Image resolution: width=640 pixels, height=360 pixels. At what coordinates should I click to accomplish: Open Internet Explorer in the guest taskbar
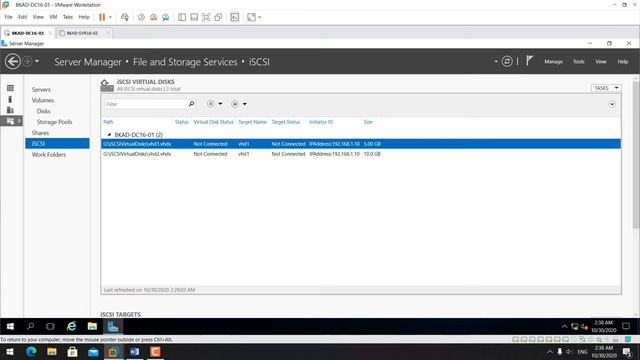click(71, 327)
